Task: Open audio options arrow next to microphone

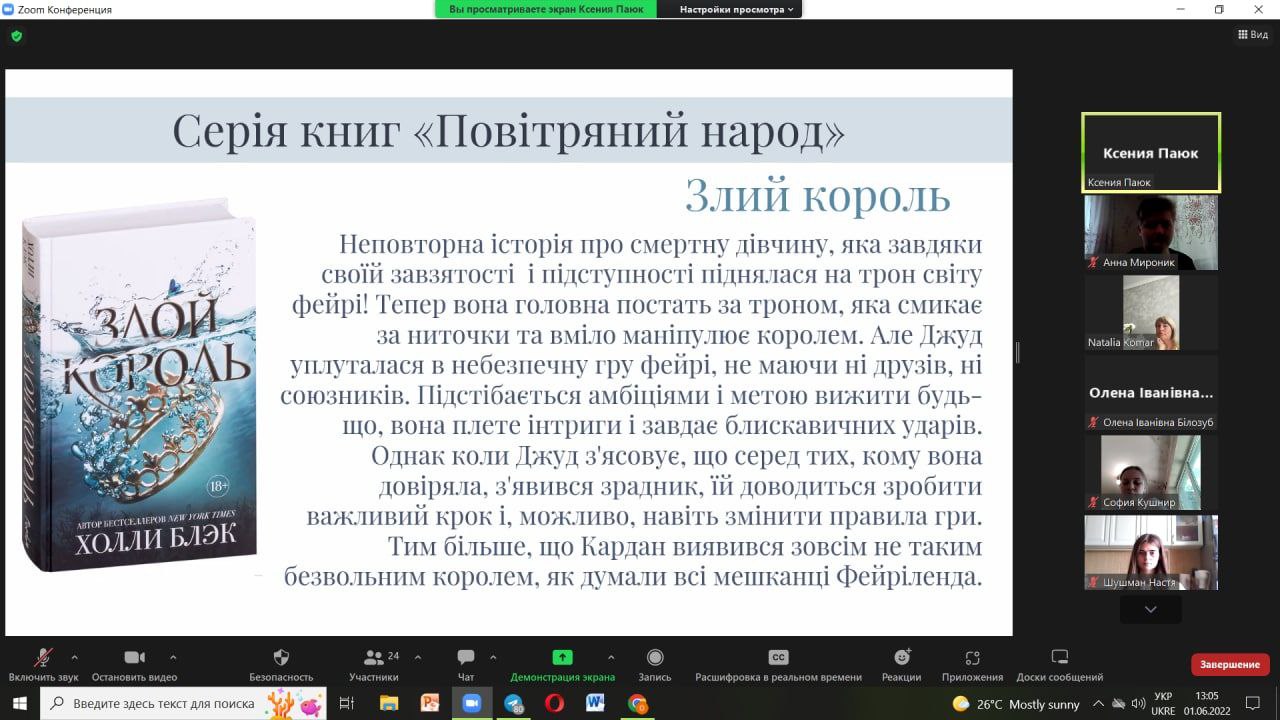Action: tap(74, 657)
